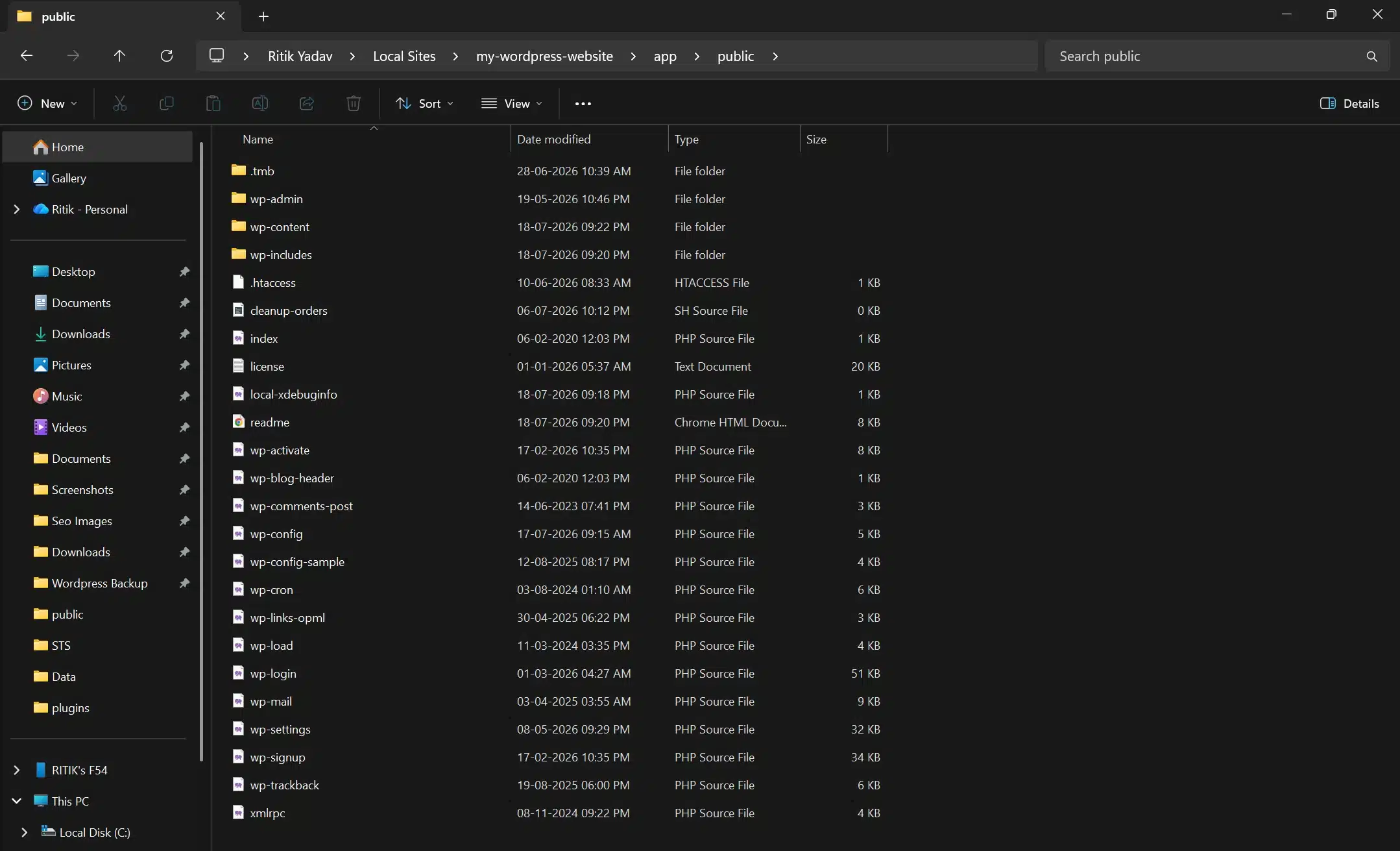This screenshot has width=1400, height=851.
Task: Click the Delete trash icon
Action: [x=354, y=103]
